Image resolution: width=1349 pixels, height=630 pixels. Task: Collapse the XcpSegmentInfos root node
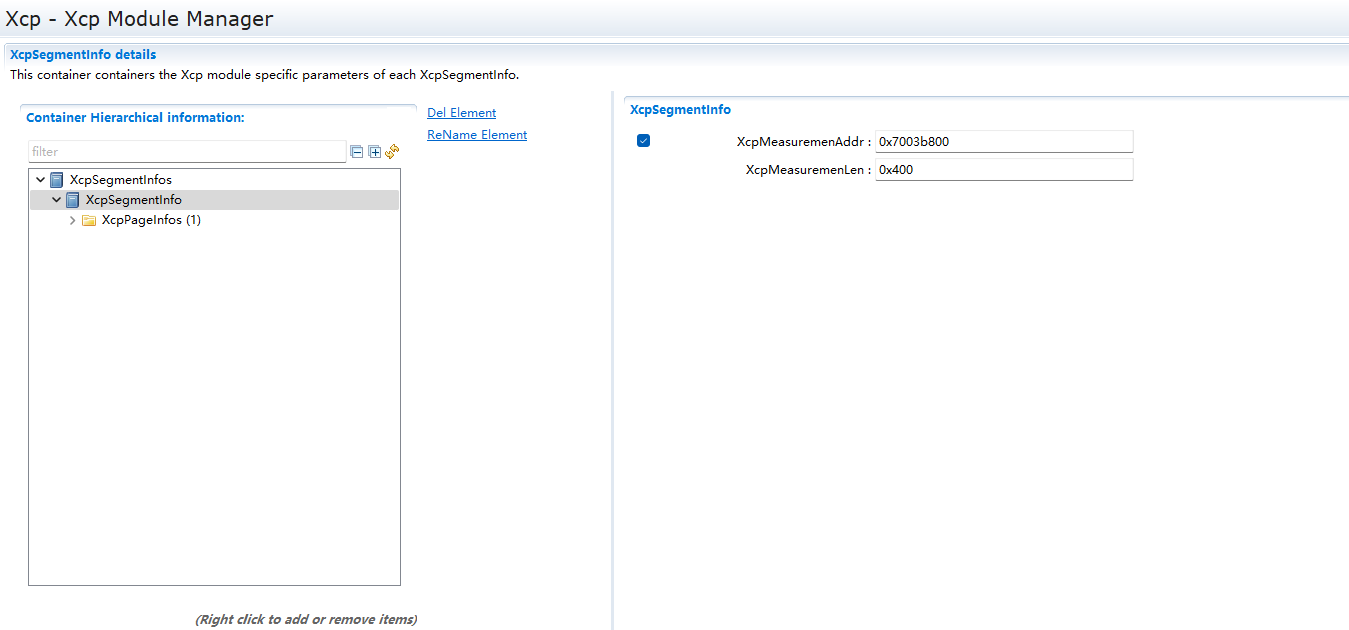pyautogui.click(x=40, y=180)
